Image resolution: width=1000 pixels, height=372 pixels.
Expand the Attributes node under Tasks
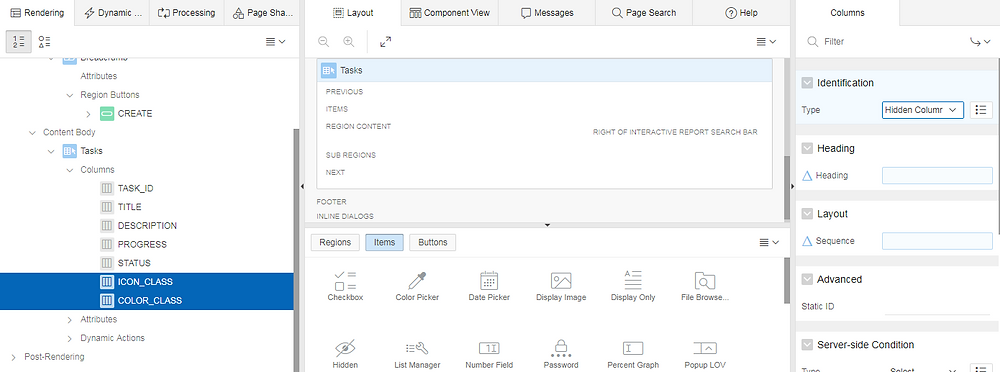tap(70, 319)
